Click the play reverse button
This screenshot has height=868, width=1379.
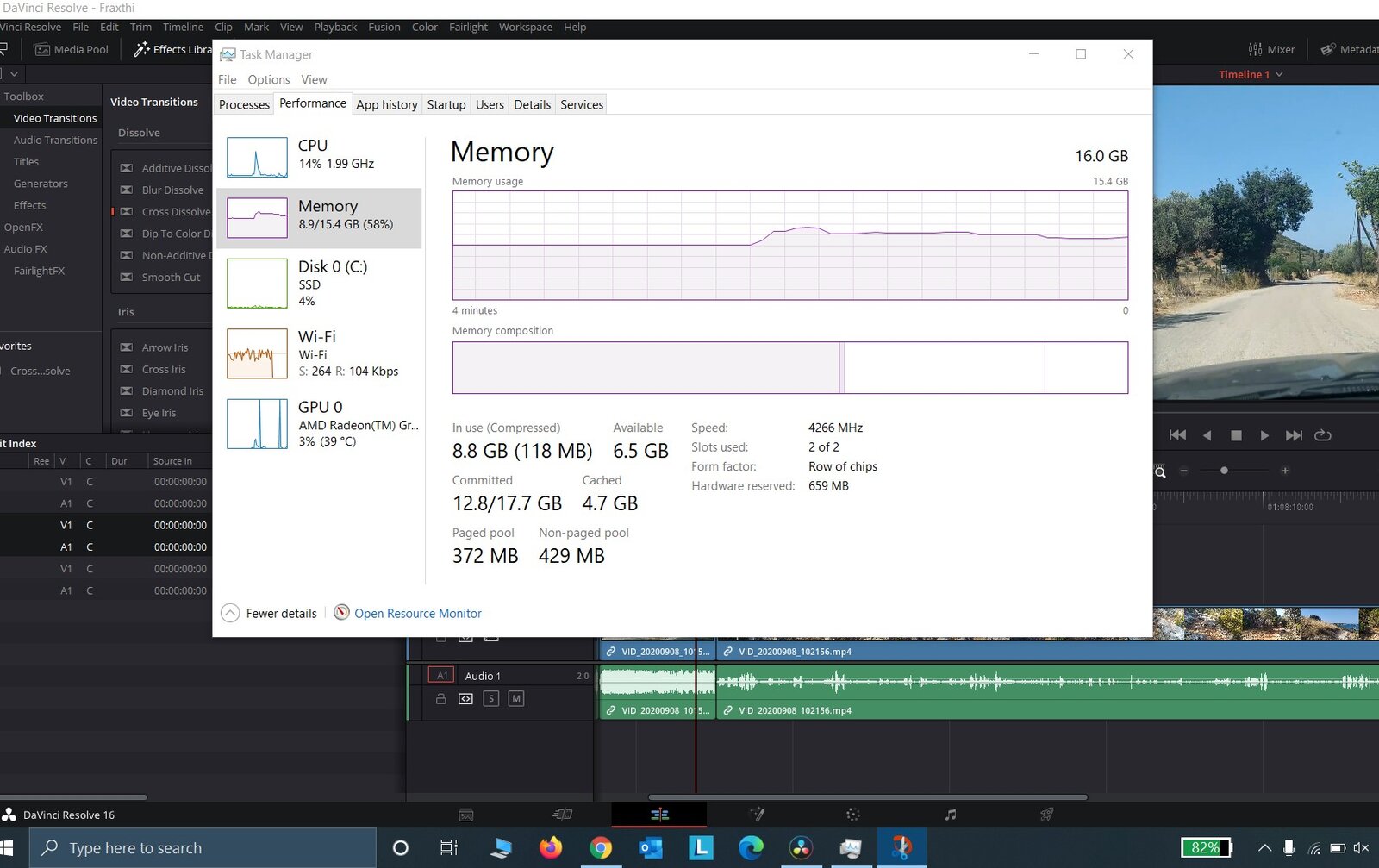click(1207, 435)
